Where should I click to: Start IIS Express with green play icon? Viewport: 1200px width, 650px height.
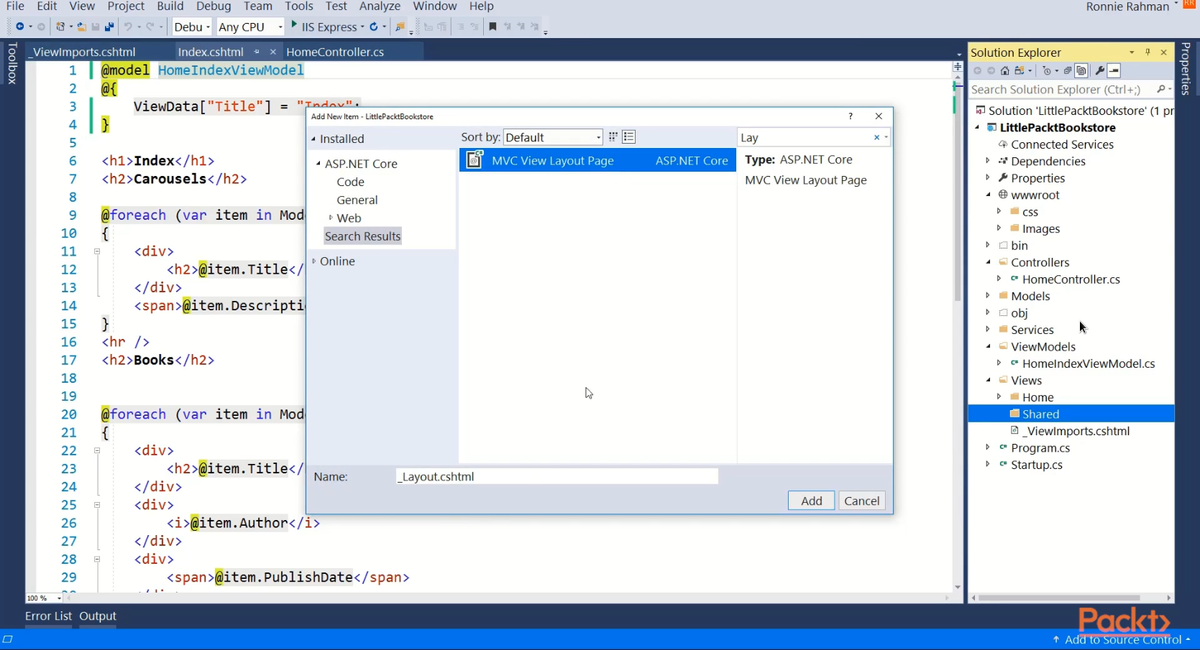point(294,25)
